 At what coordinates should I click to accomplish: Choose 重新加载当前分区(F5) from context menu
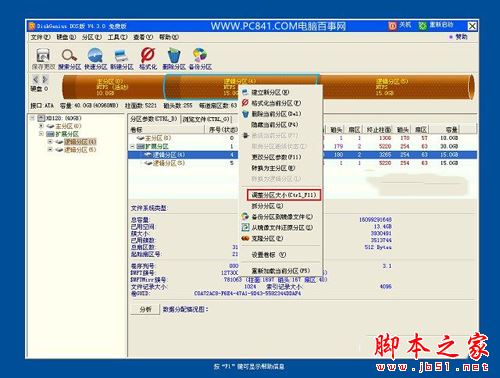tap(281, 271)
